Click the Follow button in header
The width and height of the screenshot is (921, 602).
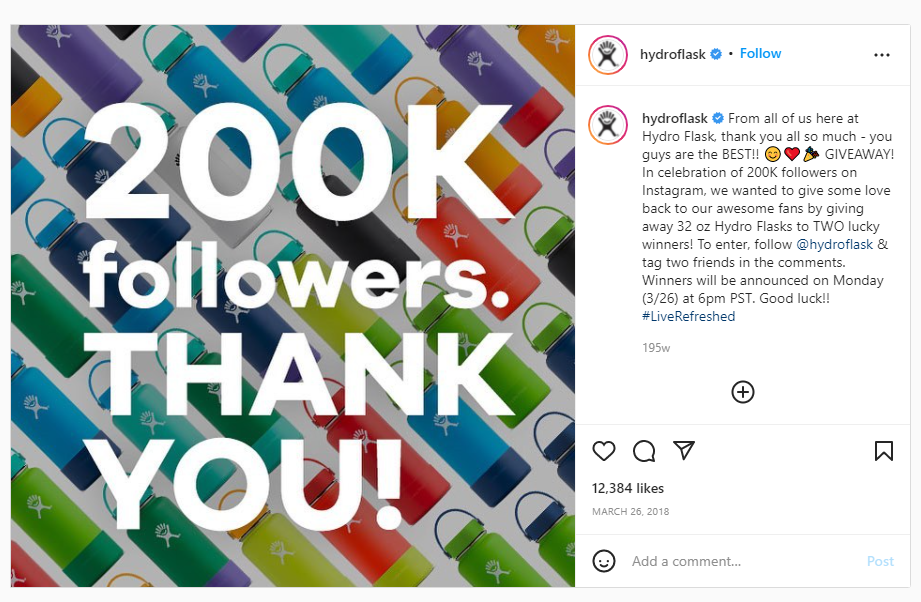(x=760, y=54)
